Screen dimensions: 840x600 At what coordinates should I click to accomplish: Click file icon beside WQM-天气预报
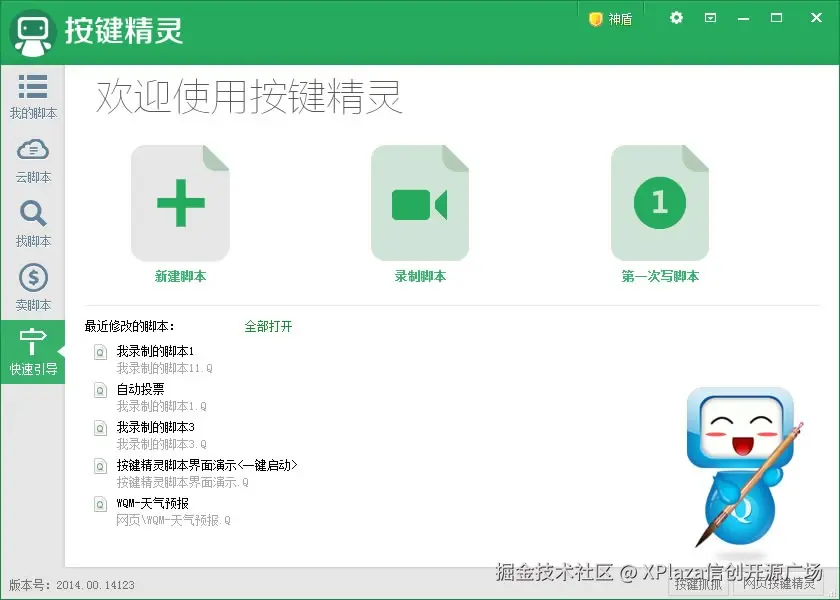coord(100,504)
